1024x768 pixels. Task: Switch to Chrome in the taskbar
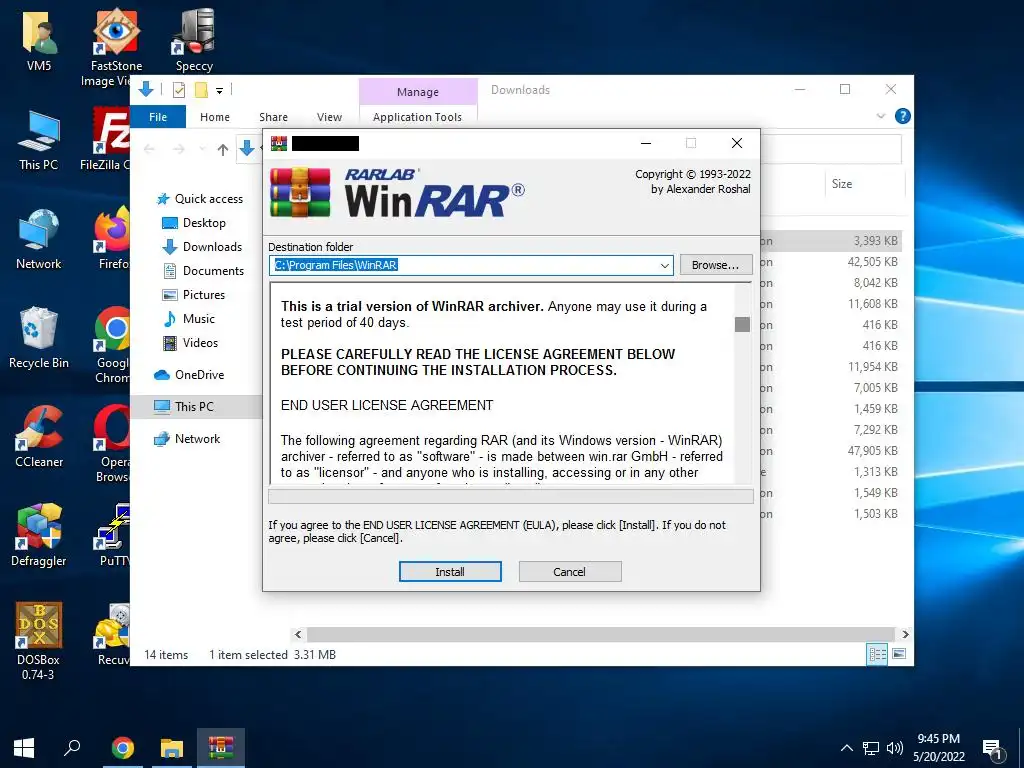pos(122,748)
